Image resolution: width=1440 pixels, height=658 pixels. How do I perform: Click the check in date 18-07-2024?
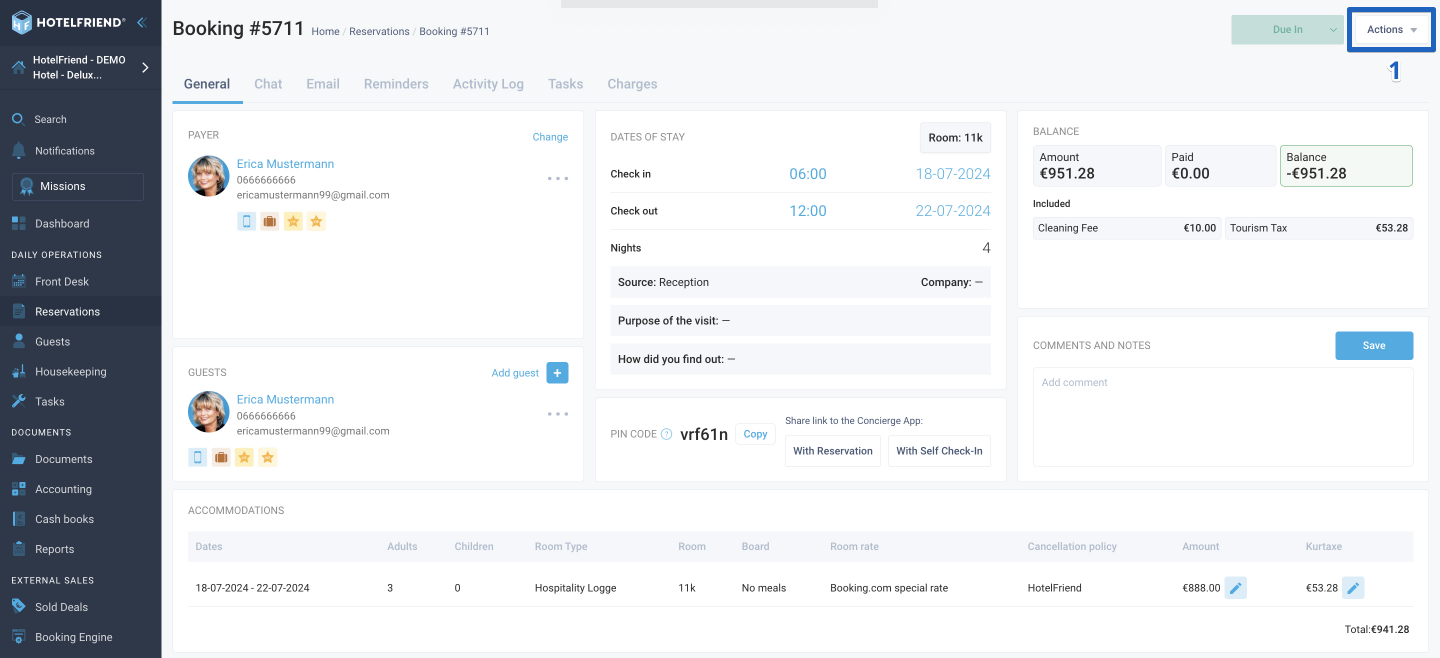[x=953, y=174]
